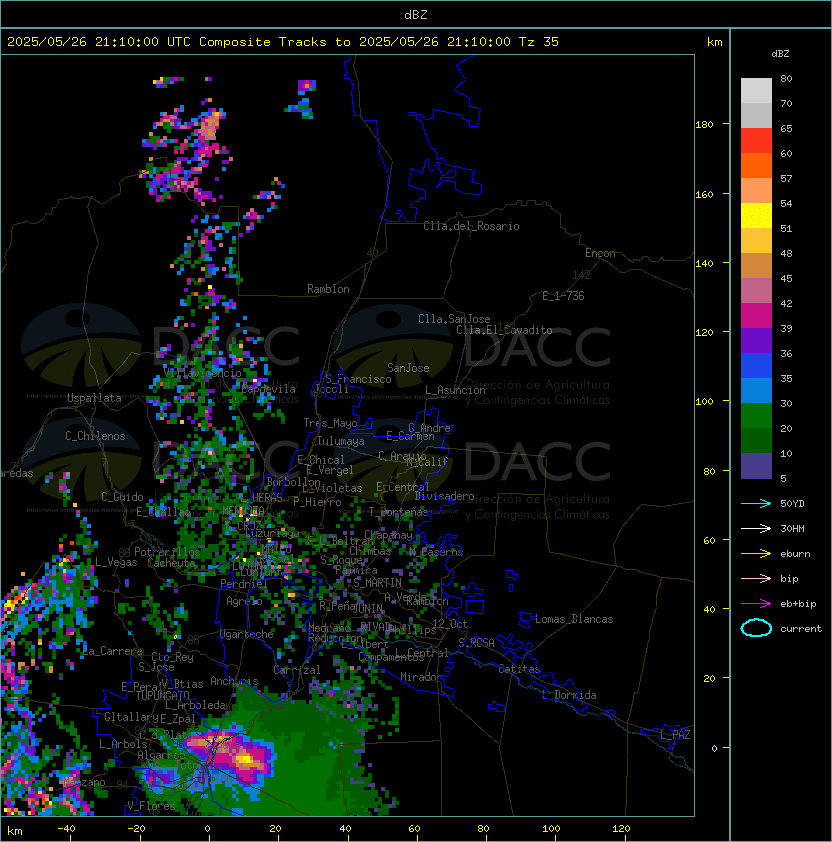The image size is (832, 842).
Task: Click the pink bip arrow legend icon
Action: [x=756, y=578]
